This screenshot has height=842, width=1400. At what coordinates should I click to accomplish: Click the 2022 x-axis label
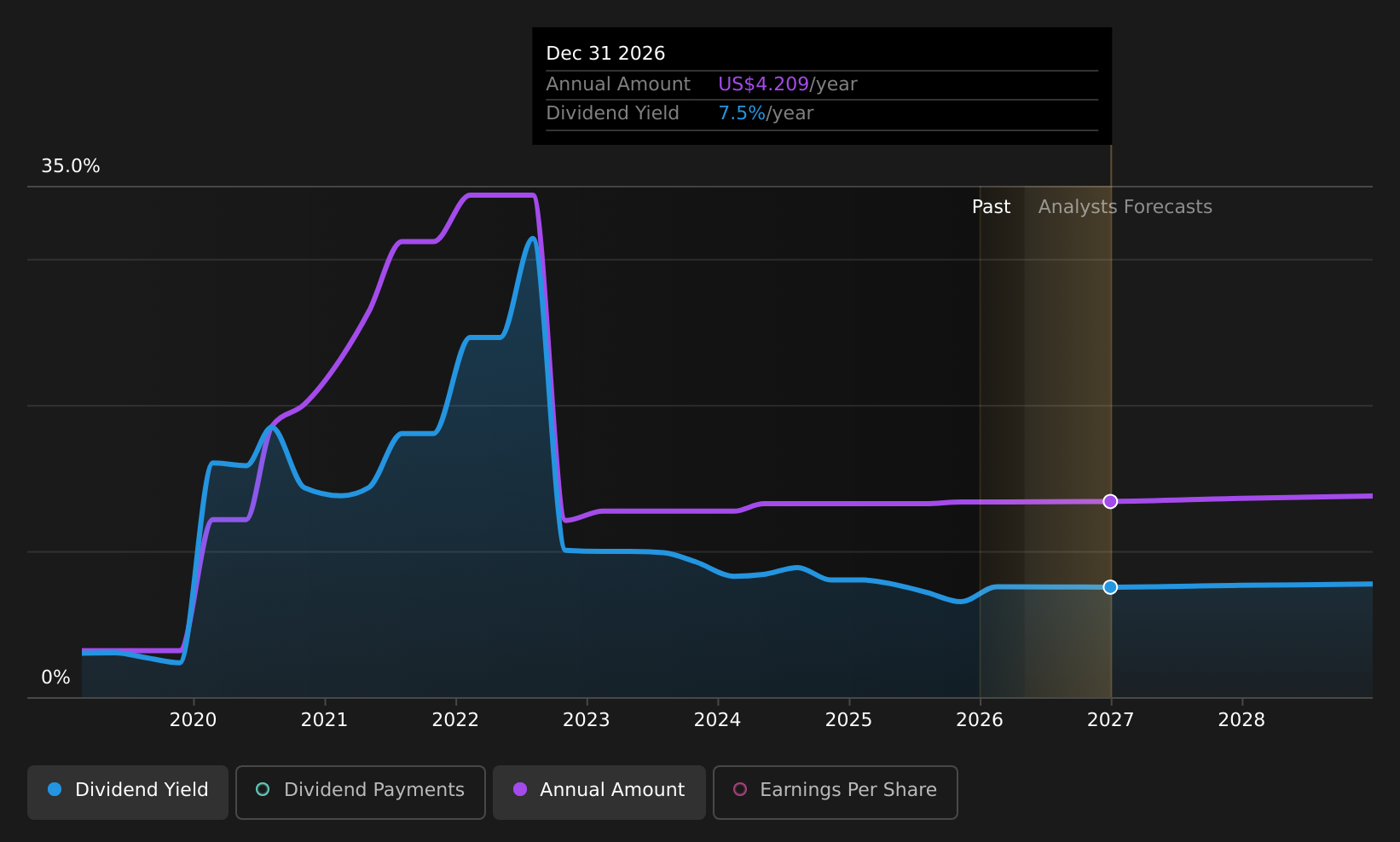[x=455, y=720]
